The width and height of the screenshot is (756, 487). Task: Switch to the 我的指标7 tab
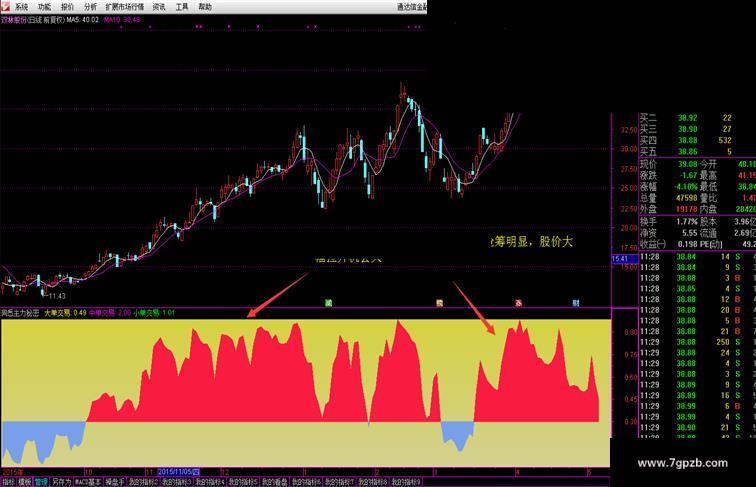point(339,482)
